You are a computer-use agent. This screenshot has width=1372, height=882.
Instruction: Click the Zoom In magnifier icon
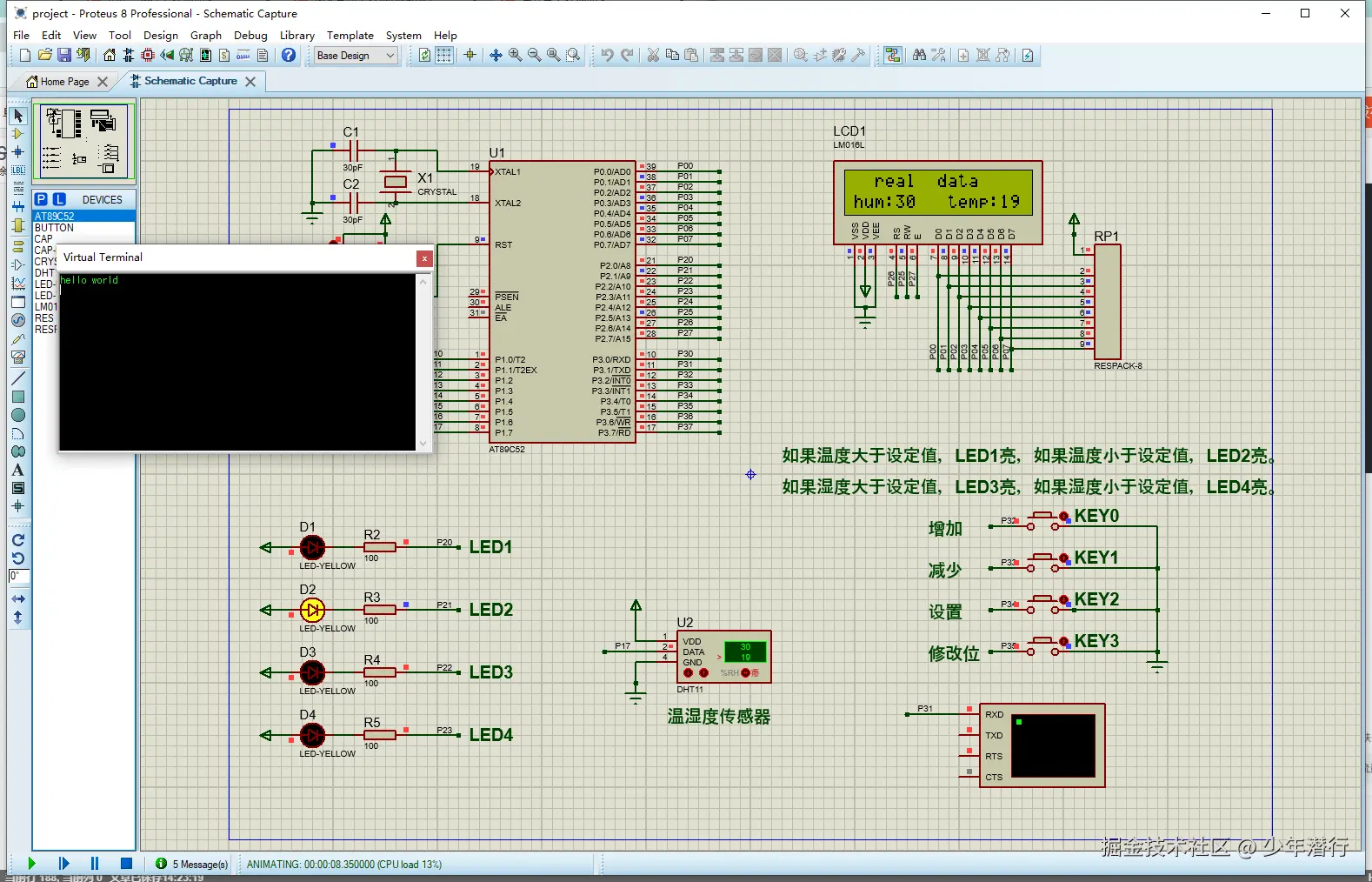pos(515,56)
